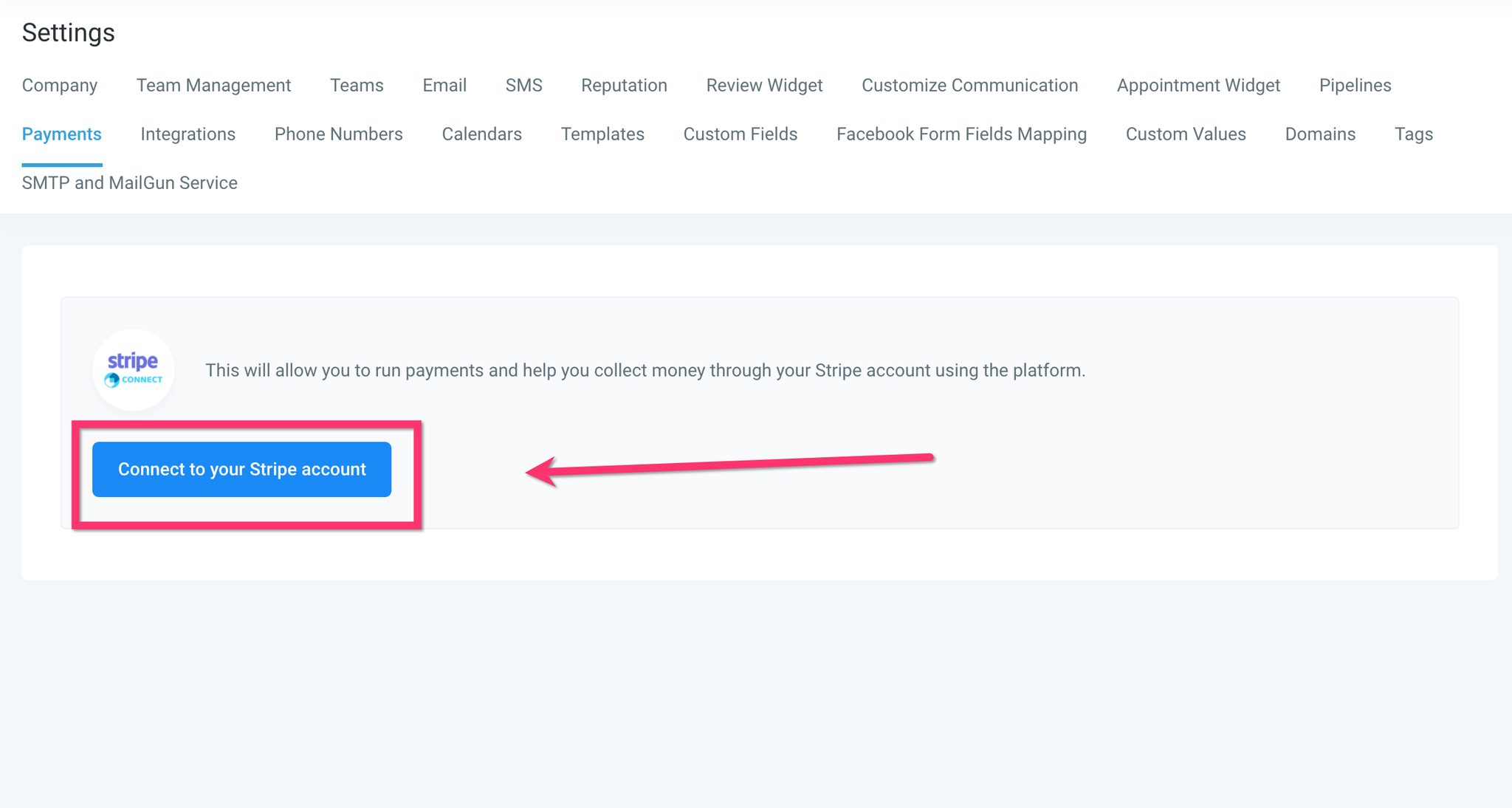The width and height of the screenshot is (1512, 808).
Task: Select SMTP and MailGun Service tab
Action: coord(130,183)
